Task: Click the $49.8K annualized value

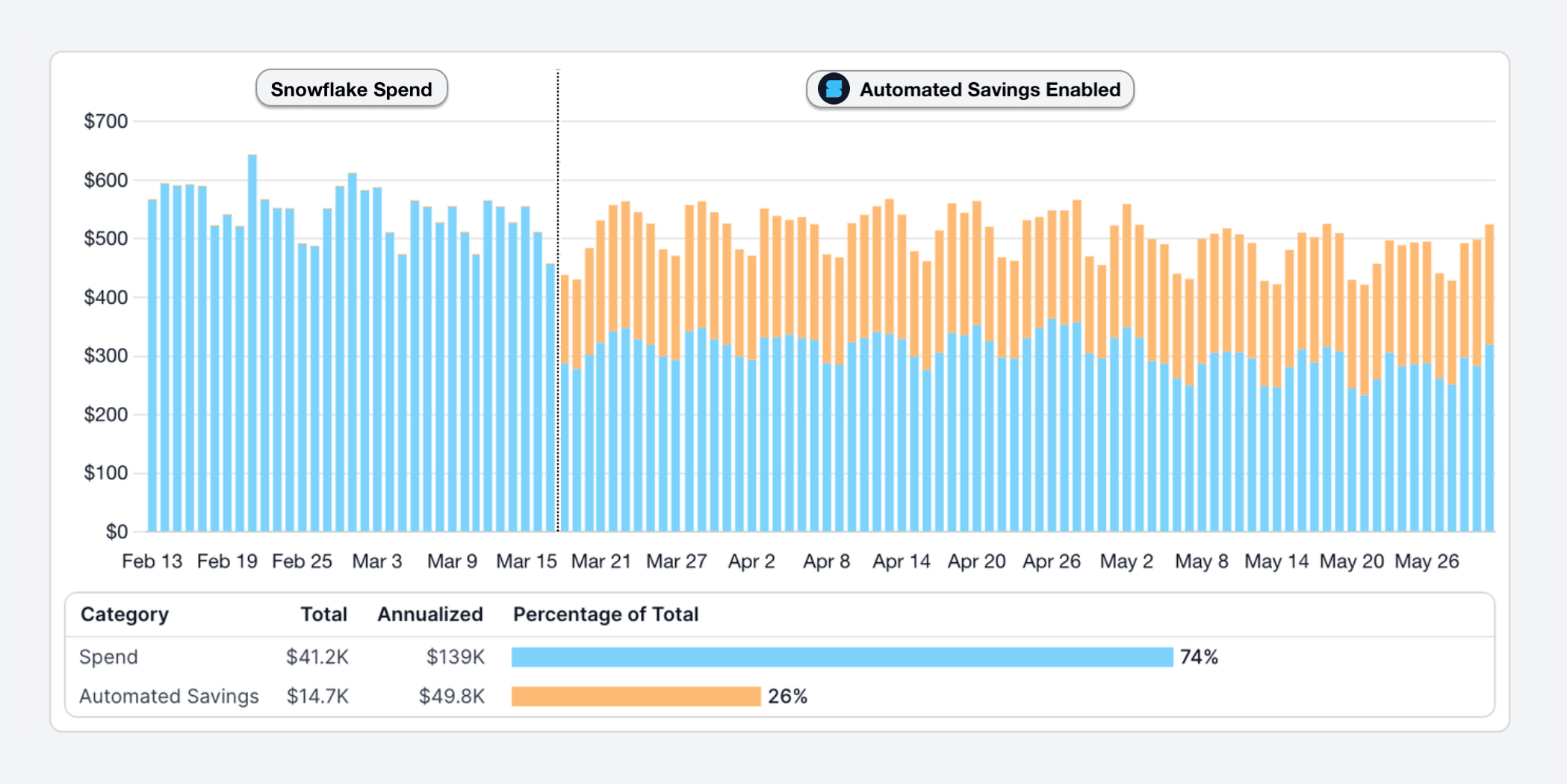Action: pos(451,696)
